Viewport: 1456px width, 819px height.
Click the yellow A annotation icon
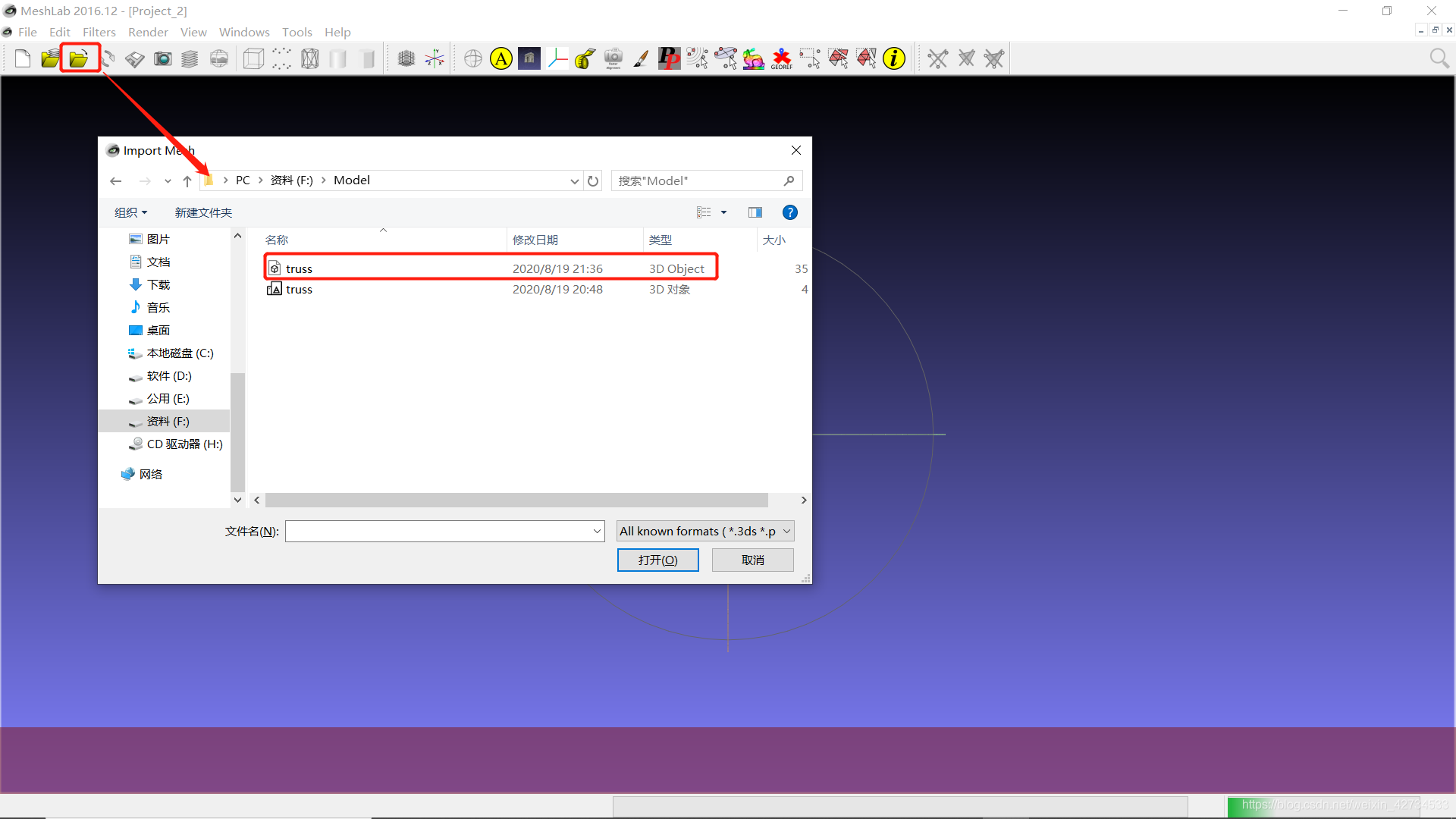500,58
